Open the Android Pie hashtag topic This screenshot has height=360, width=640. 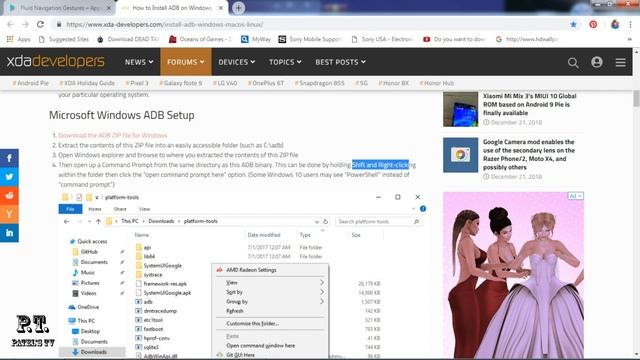31,83
